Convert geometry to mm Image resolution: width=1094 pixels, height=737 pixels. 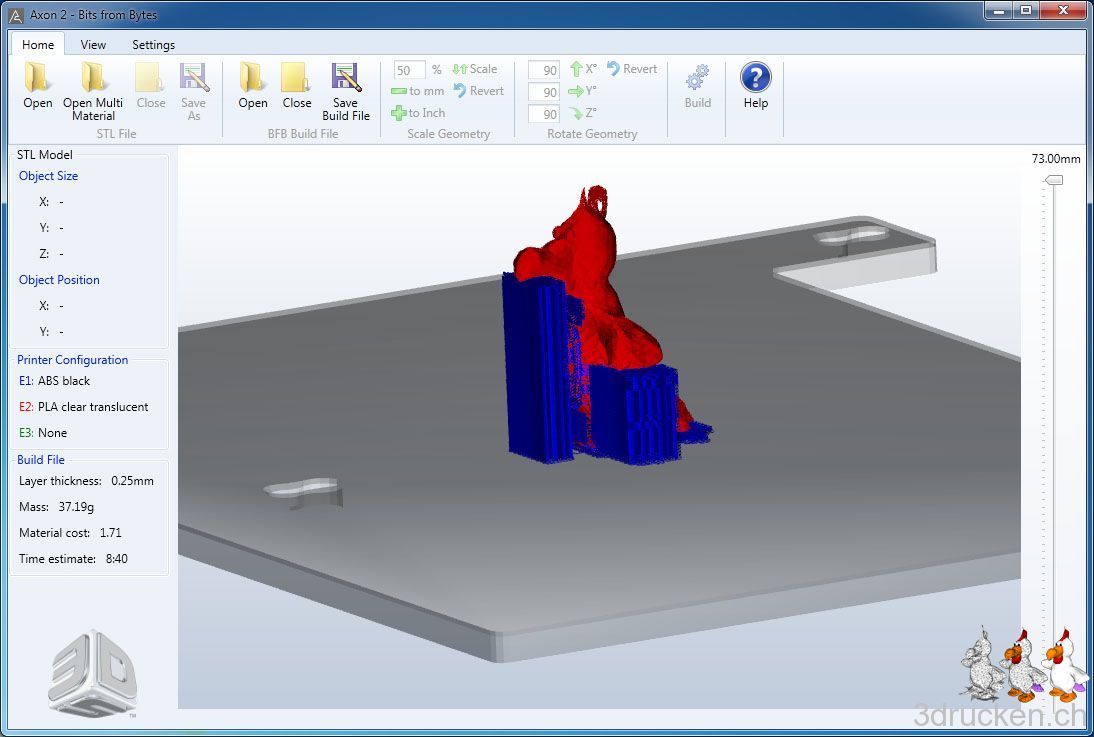tap(417, 91)
